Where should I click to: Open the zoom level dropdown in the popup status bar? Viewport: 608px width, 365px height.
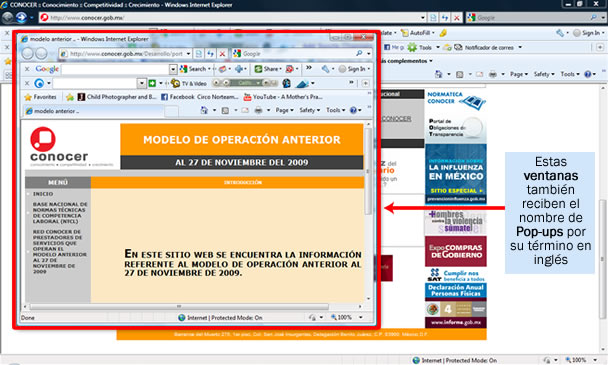pyautogui.click(x=361, y=317)
